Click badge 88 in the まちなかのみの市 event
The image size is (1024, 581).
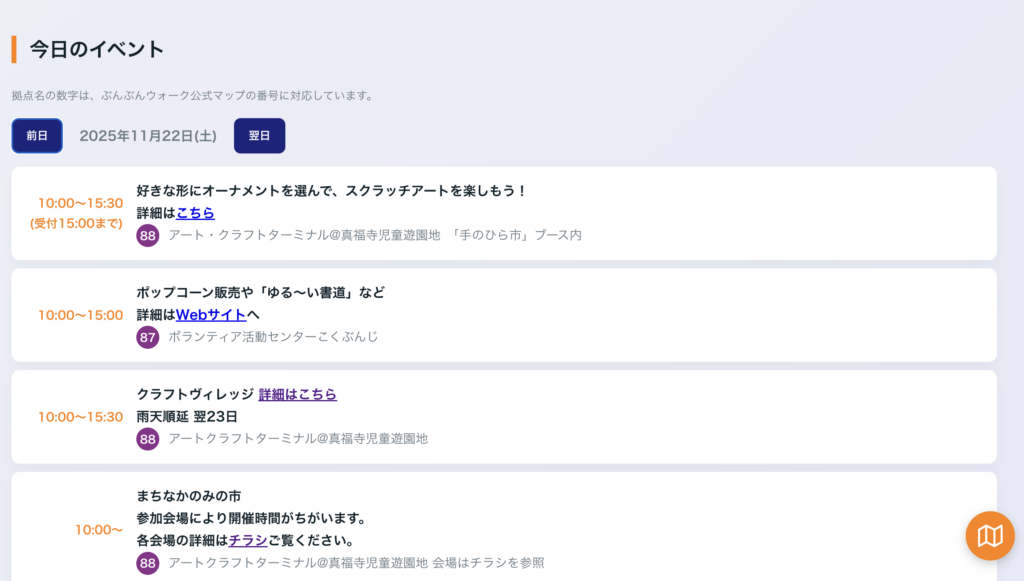click(148, 563)
